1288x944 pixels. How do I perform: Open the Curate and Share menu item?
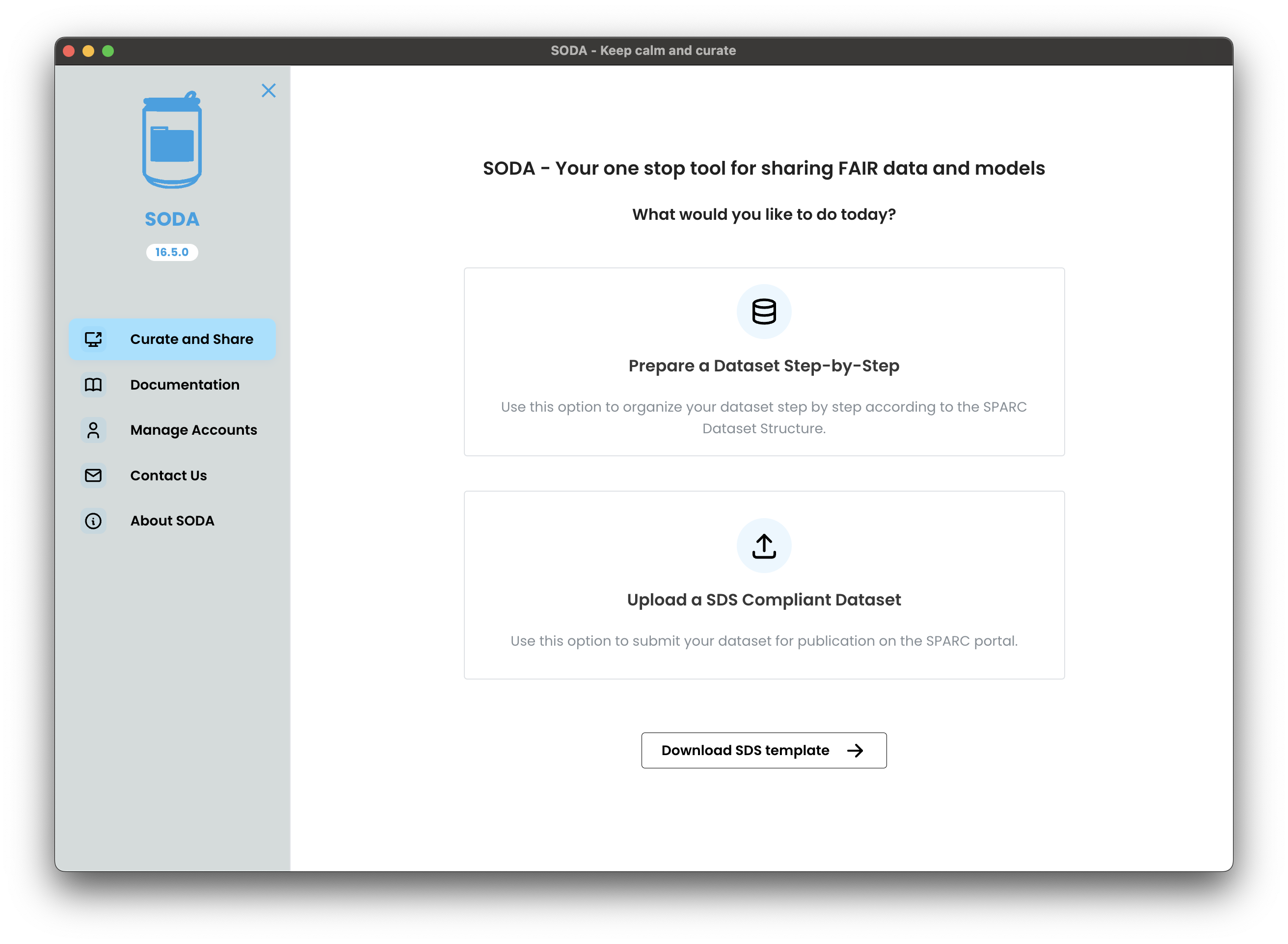(191, 339)
